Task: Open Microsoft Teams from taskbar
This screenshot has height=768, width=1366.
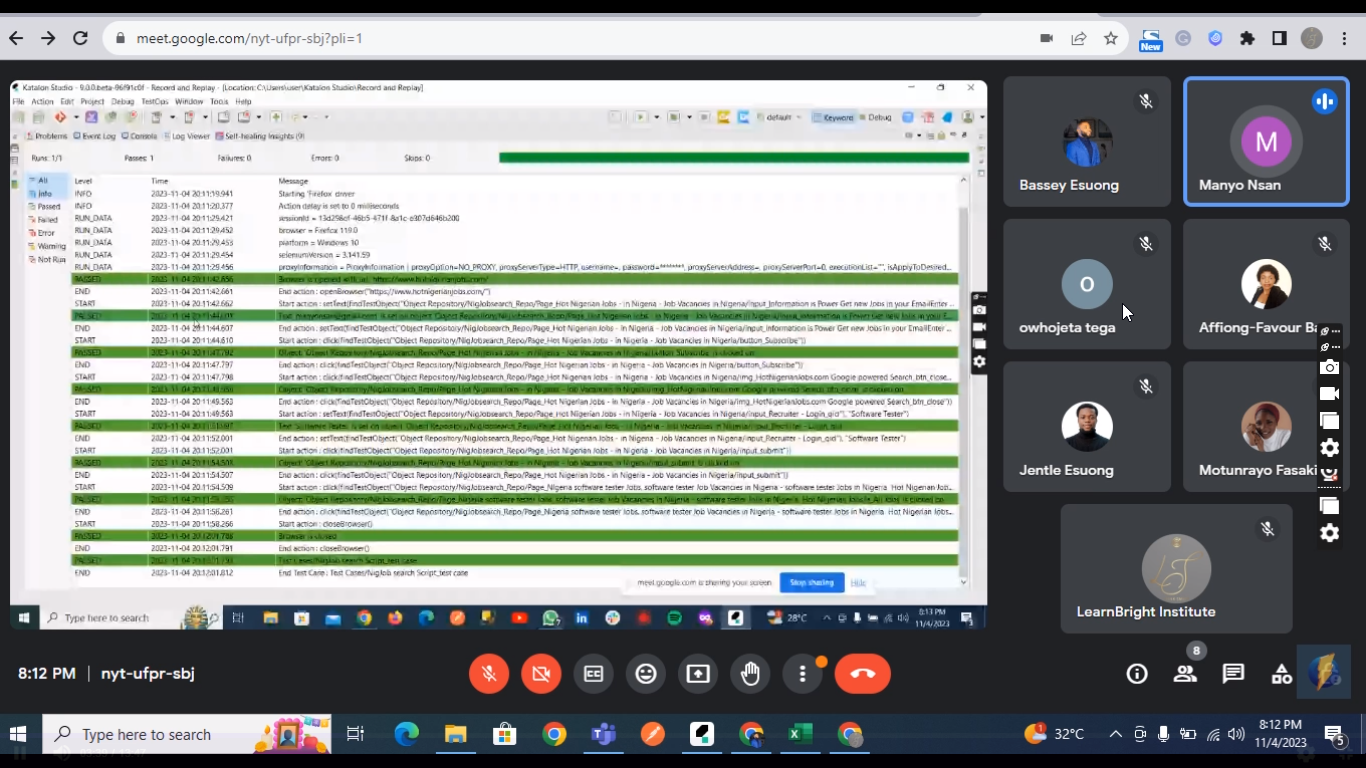Action: click(603, 735)
